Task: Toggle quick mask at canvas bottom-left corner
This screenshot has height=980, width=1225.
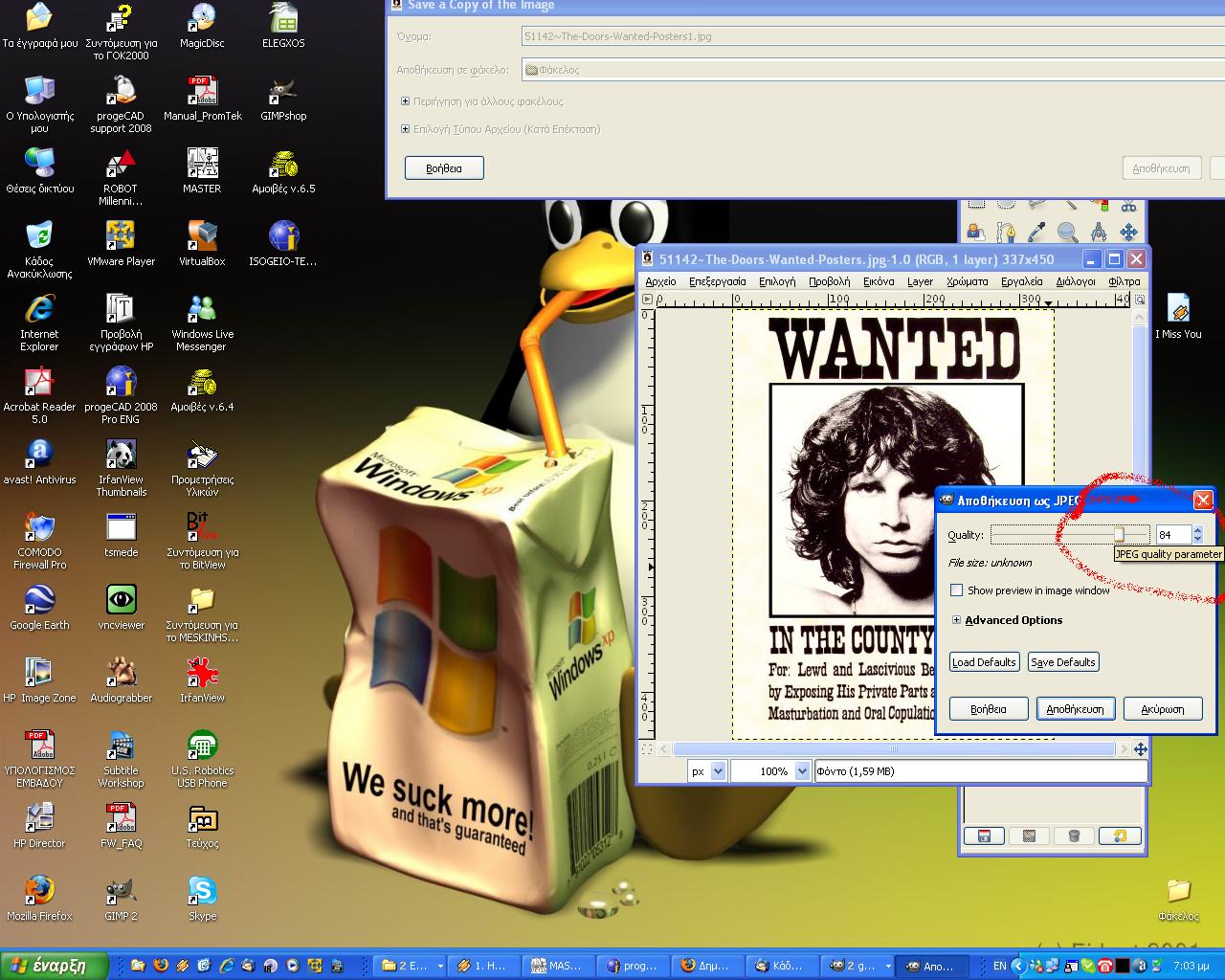Action: pyautogui.click(x=647, y=749)
